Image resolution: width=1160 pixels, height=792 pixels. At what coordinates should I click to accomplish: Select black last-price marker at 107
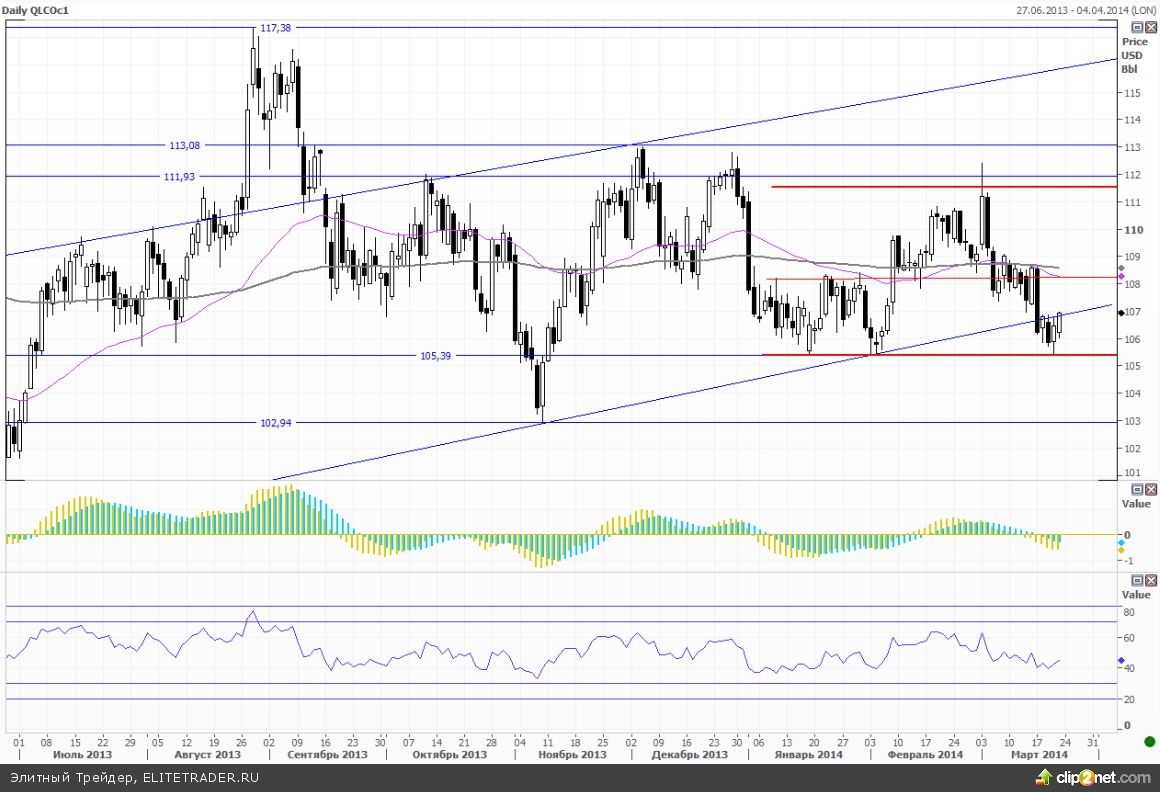[x=1121, y=312]
